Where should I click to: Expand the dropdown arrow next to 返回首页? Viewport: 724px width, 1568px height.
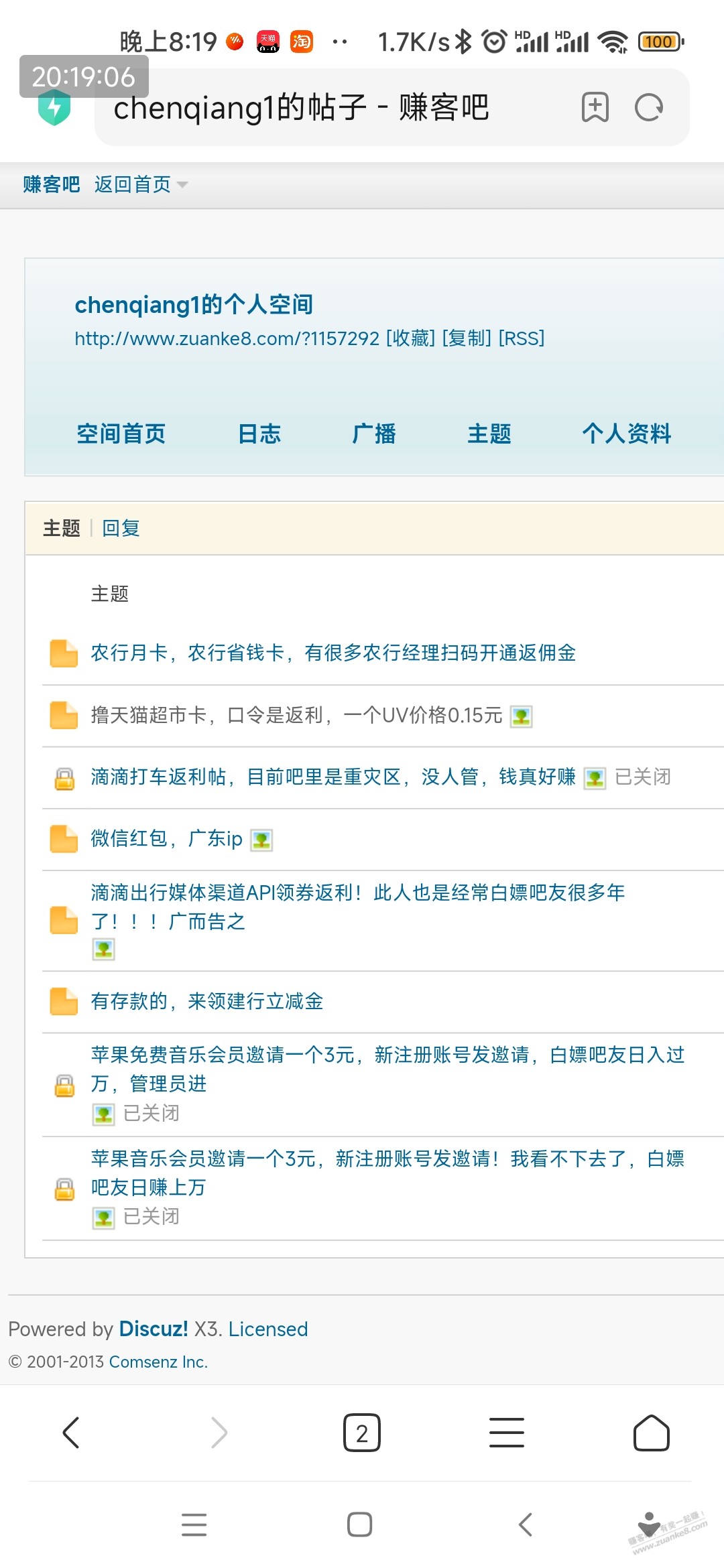point(182,184)
